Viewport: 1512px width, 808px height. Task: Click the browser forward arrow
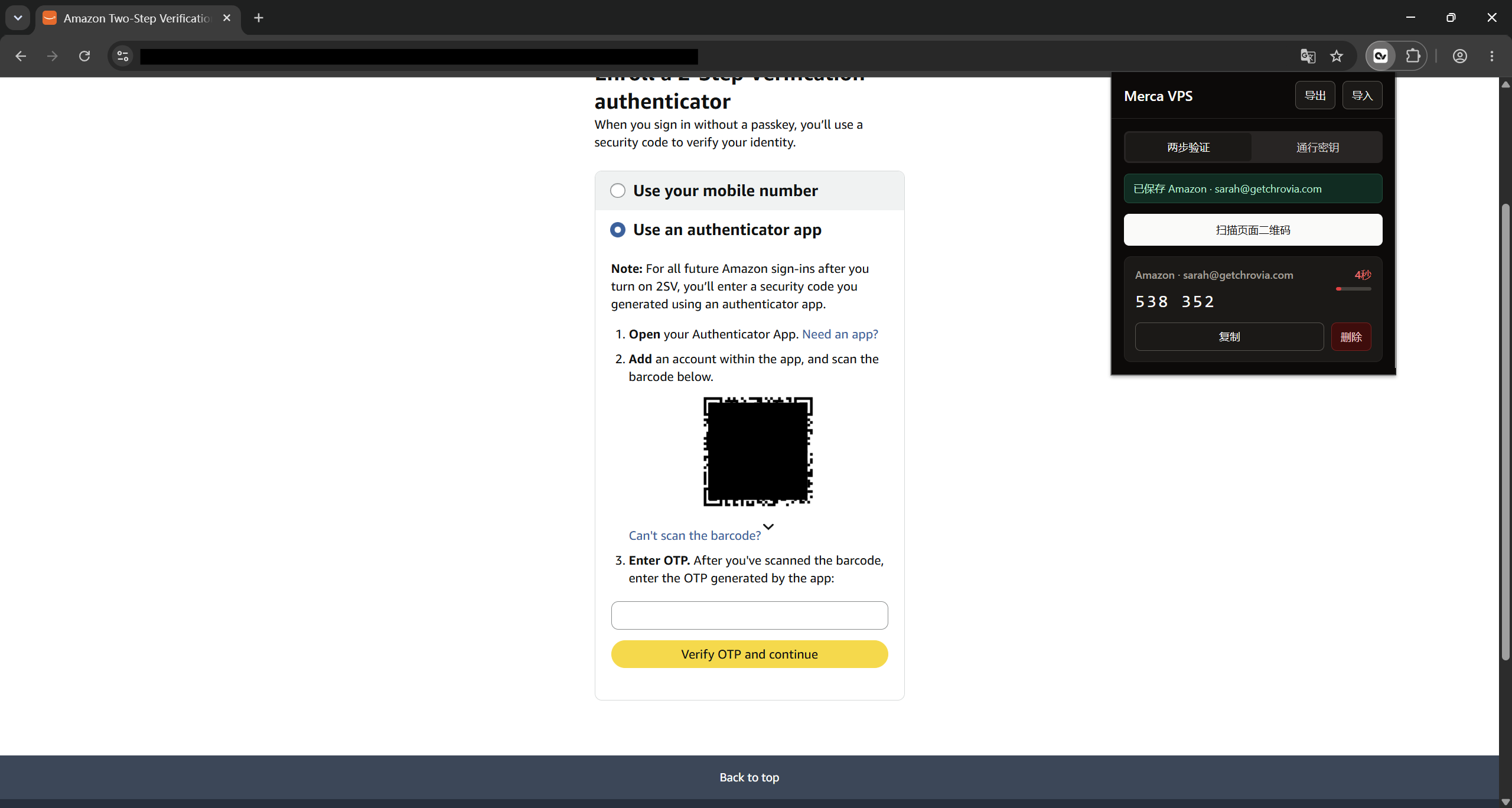[53, 56]
